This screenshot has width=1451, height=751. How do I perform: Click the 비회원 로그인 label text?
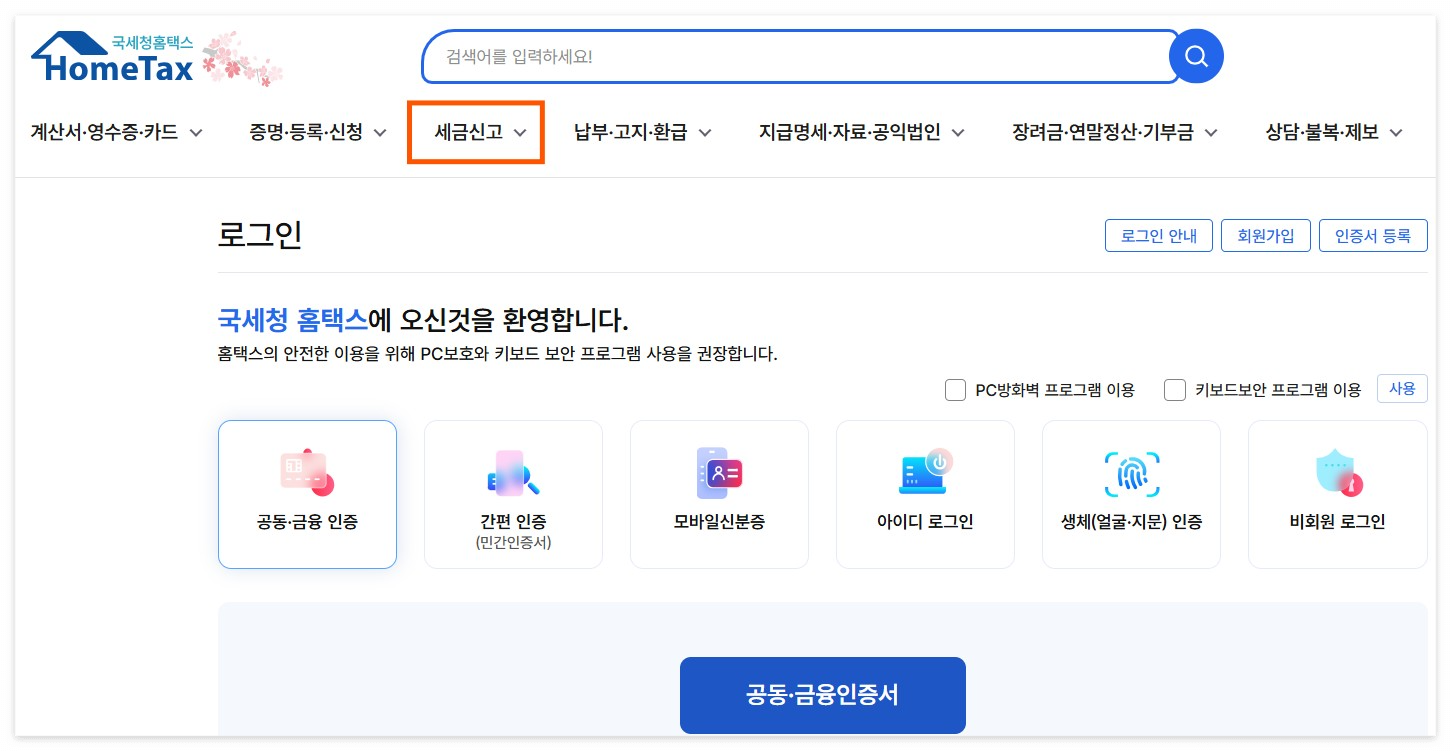(1337, 522)
